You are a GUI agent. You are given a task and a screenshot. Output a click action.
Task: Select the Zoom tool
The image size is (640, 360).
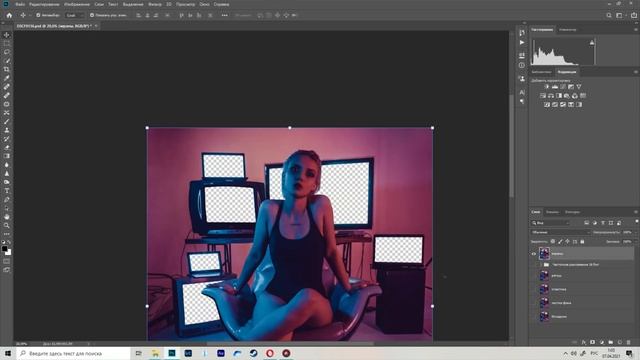tap(7, 225)
